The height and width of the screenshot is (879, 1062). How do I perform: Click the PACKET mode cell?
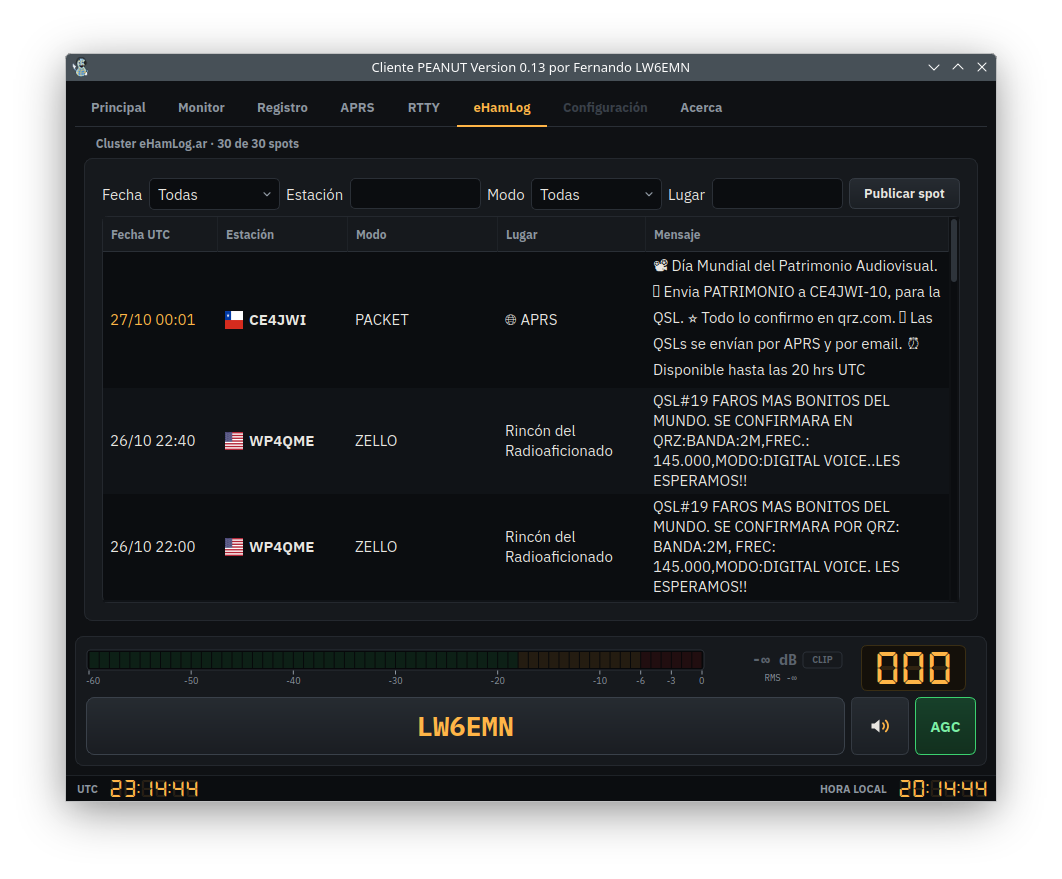[x=382, y=320]
